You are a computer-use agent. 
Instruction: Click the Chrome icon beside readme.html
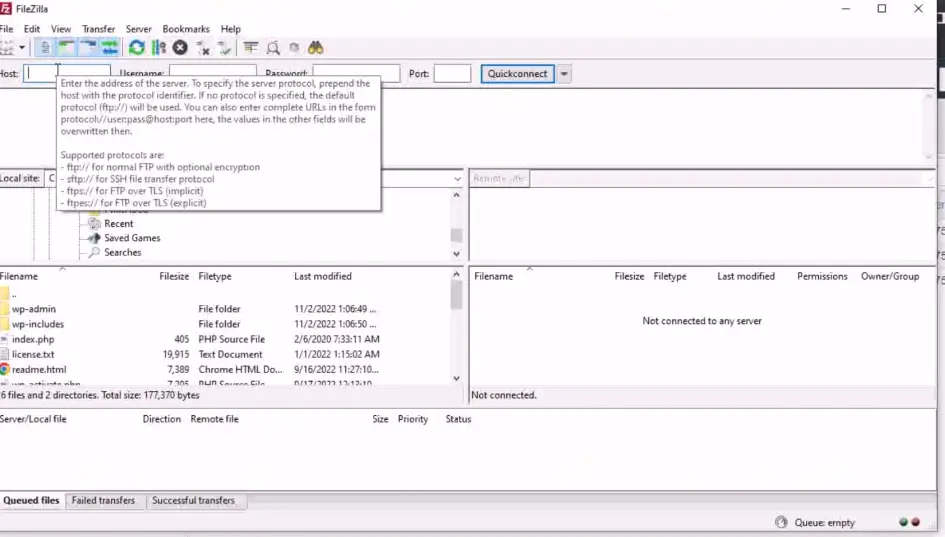(x=5, y=369)
